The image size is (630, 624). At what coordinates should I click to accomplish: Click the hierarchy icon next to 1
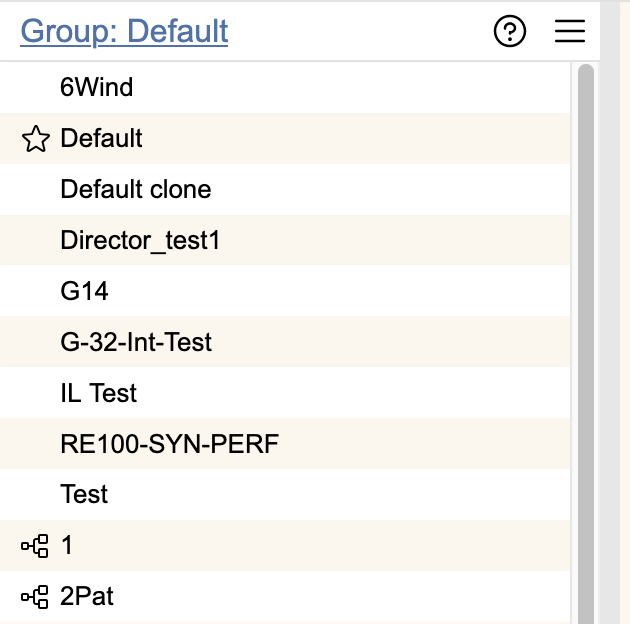tap(35, 546)
